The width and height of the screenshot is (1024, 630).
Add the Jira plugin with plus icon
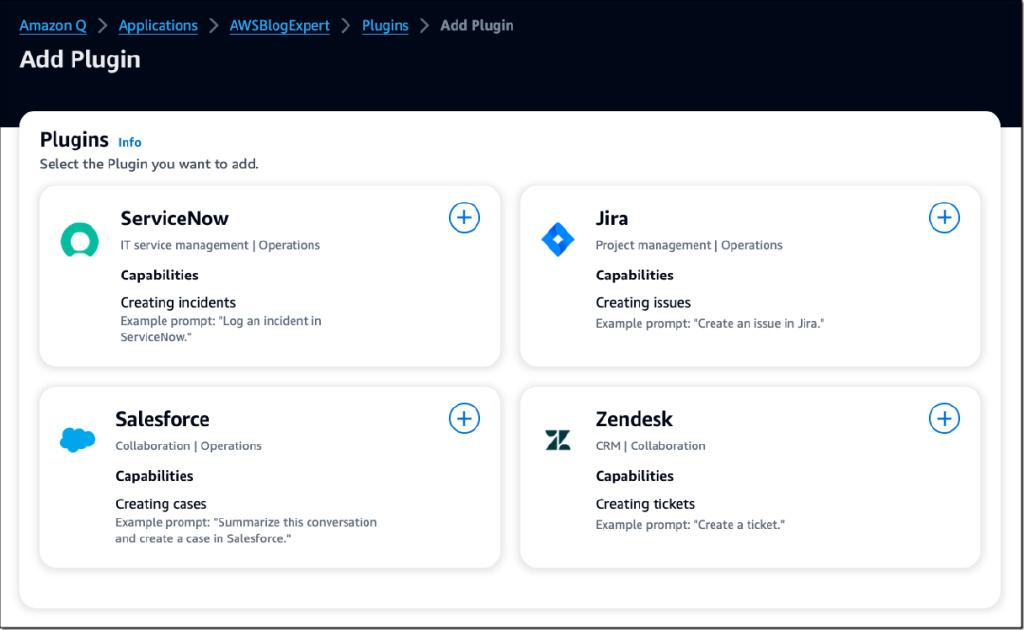[x=944, y=218]
